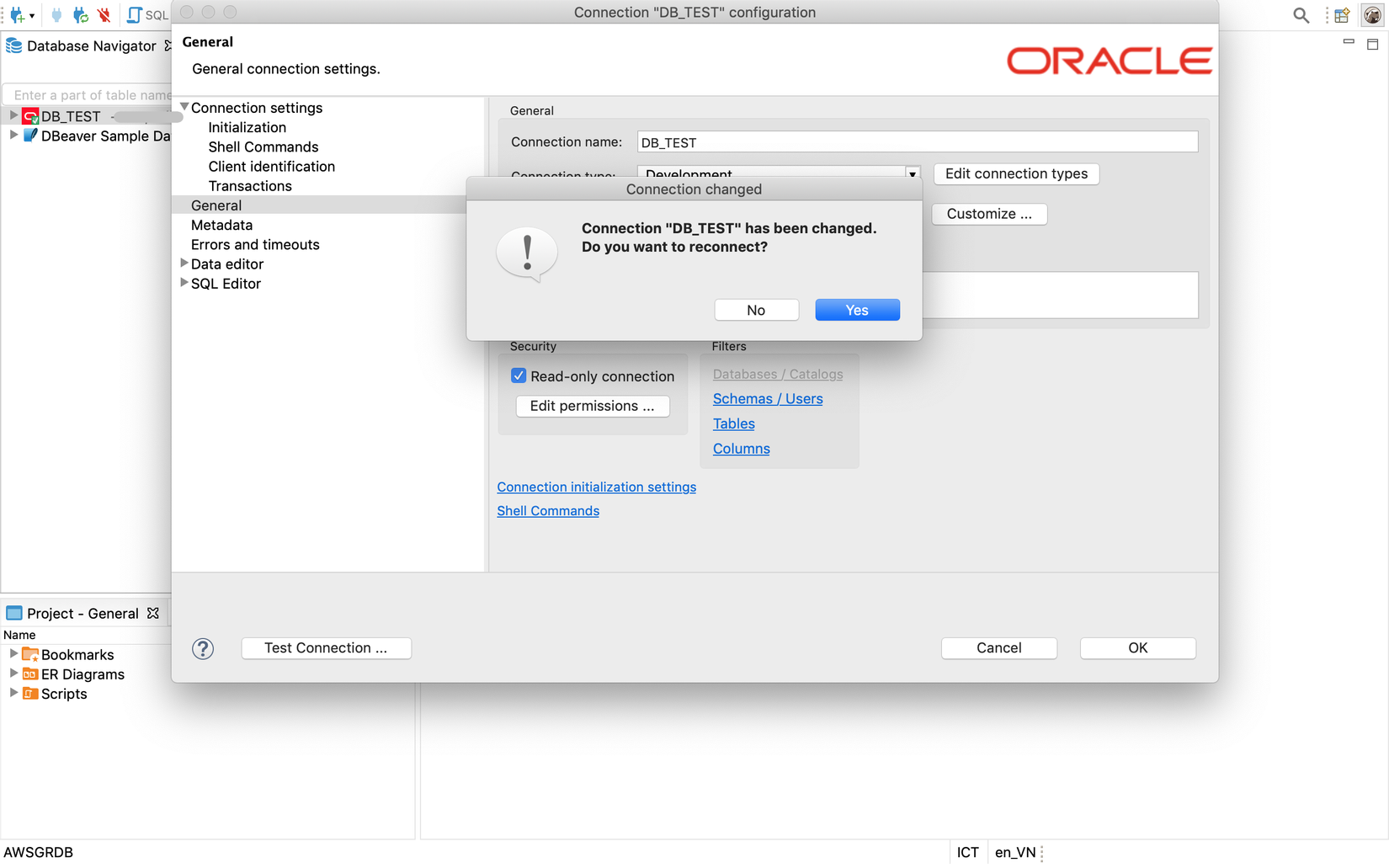Image resolution: width=1389 pixels, height=868 pixels.
Task: Maximize the editor area view
Action: click(x=1373, y=44)
